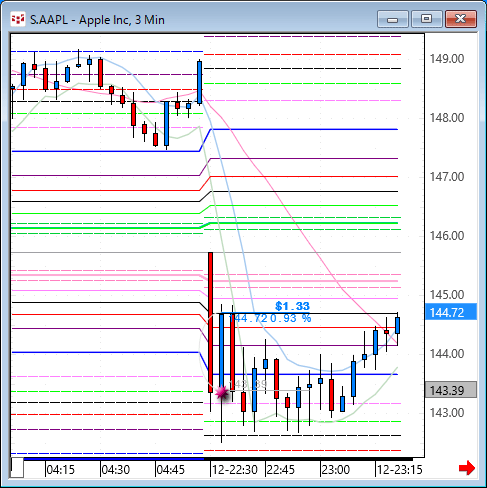Click the 23:00 time axis label
This screenshot has height=488, width=487.
(x=336, y=470)
